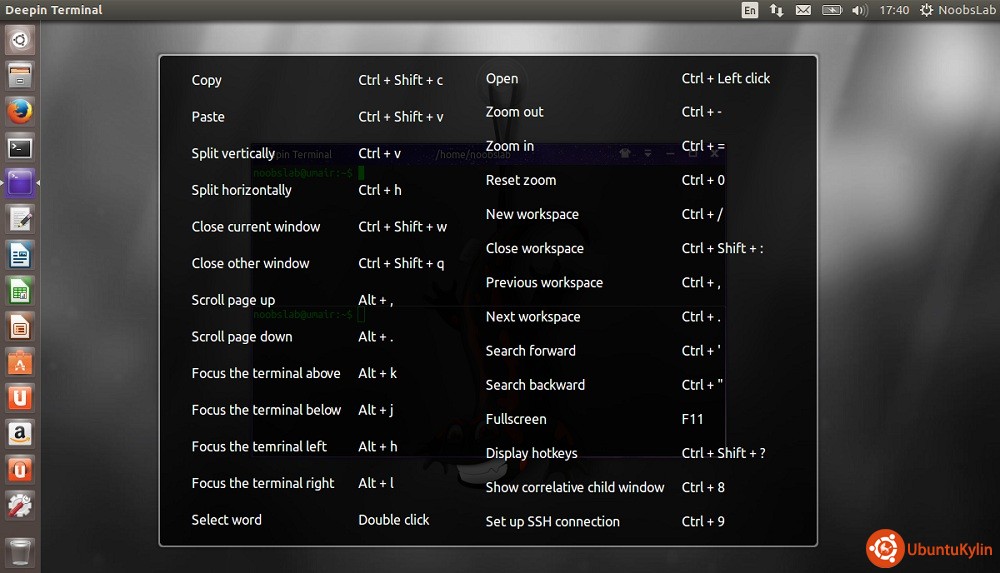Open Ubuntu Software Center
Screen dimensions: 1000x573
[20, 362]
